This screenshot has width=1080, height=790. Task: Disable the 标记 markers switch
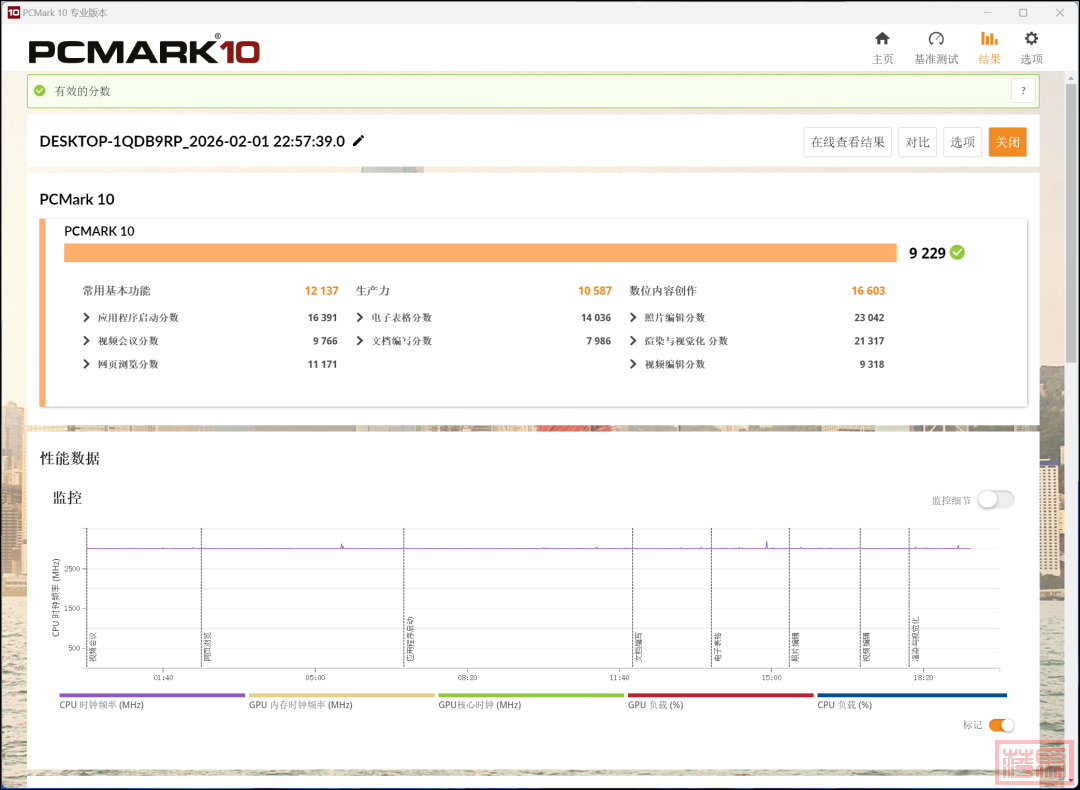[1001, 725]
